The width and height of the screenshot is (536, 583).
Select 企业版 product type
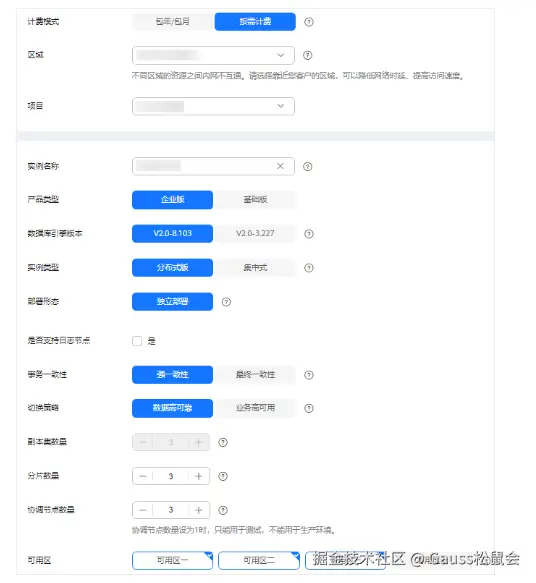coord(172,200)
